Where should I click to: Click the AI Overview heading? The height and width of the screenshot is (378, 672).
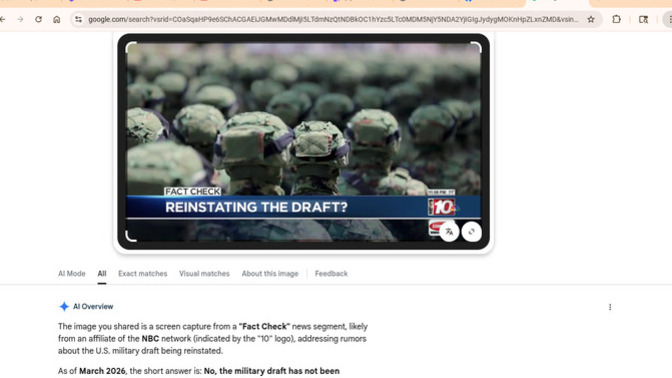[x=93, y=306]
